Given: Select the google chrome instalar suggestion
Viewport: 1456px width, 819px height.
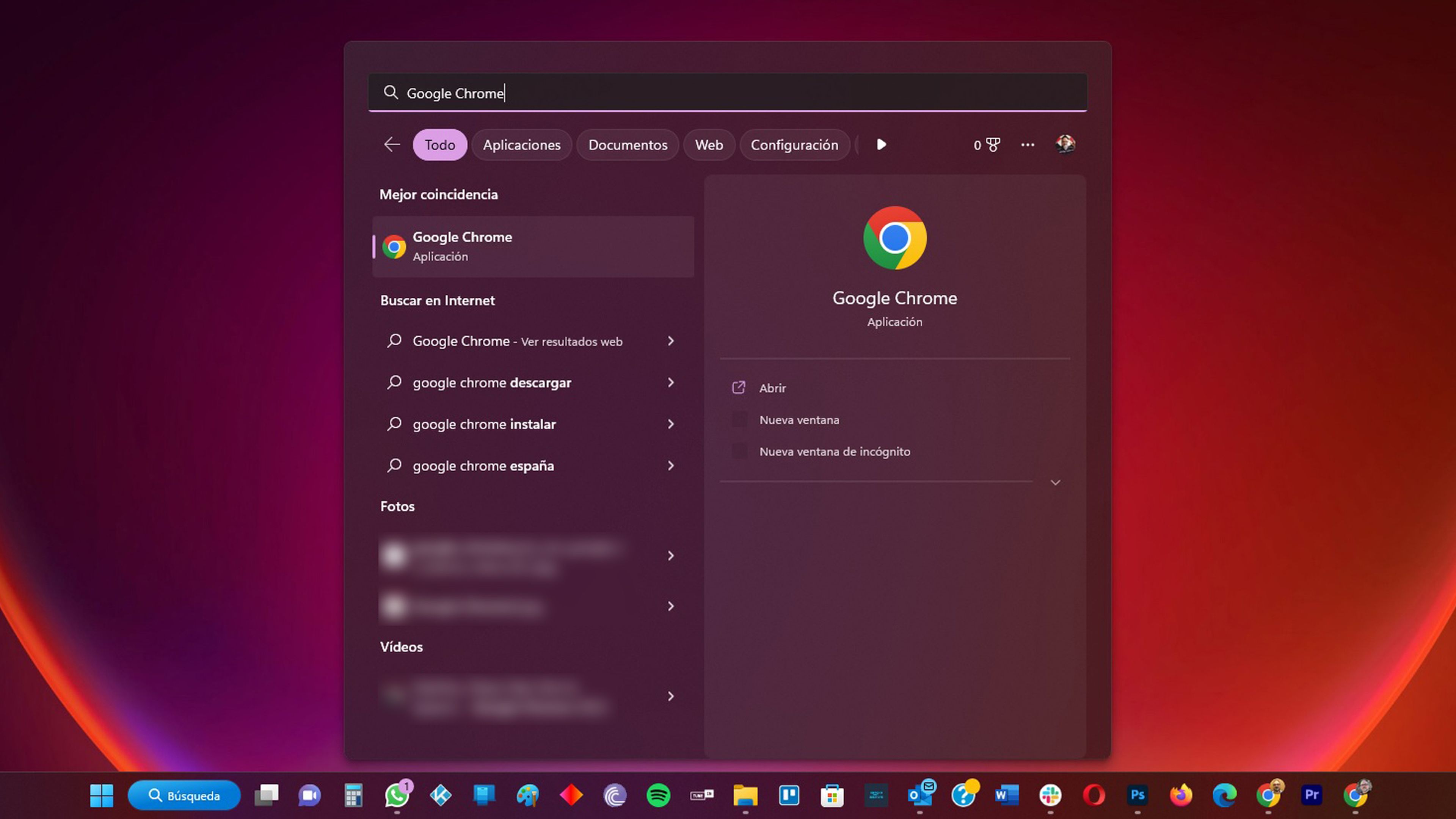Looking at the screenshot, I should 484,424.
